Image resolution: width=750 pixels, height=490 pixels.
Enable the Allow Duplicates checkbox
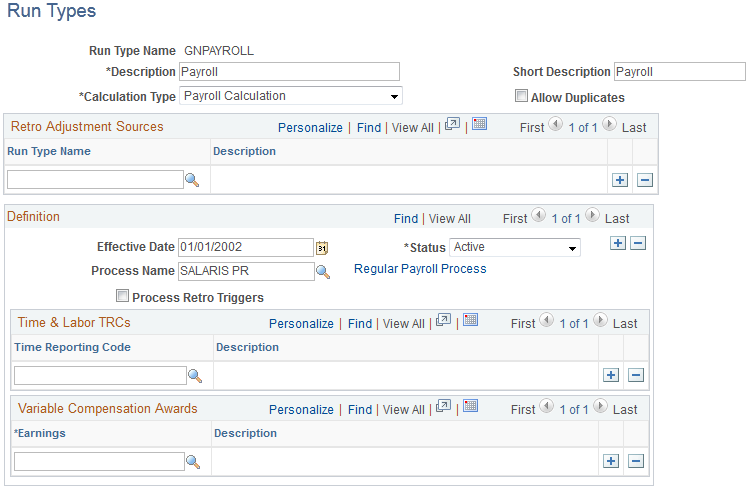click(521, 96)
